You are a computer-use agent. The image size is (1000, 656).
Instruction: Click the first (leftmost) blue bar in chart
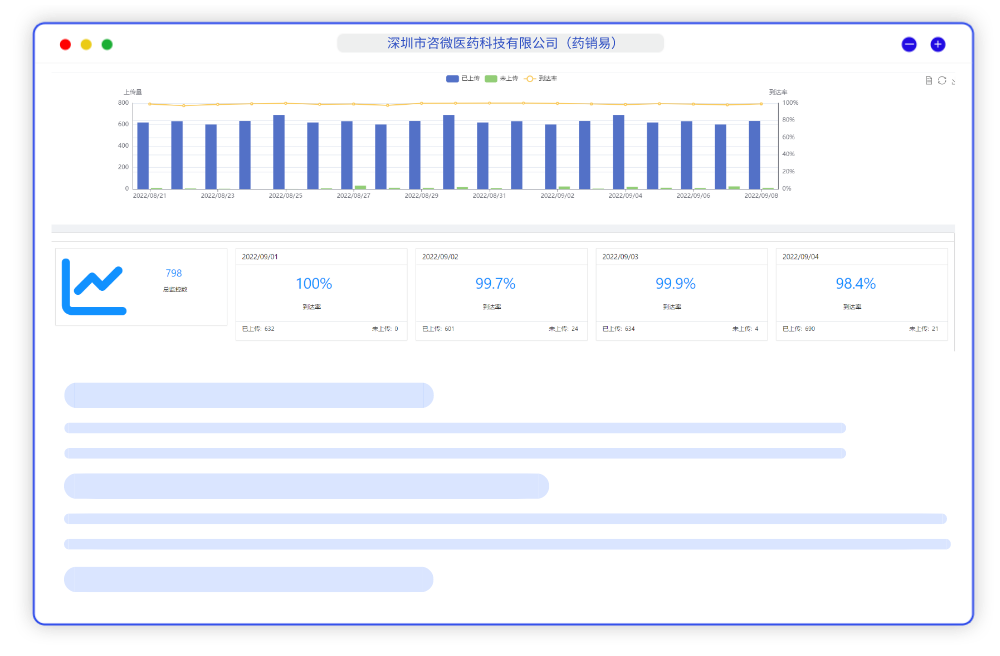143,155
